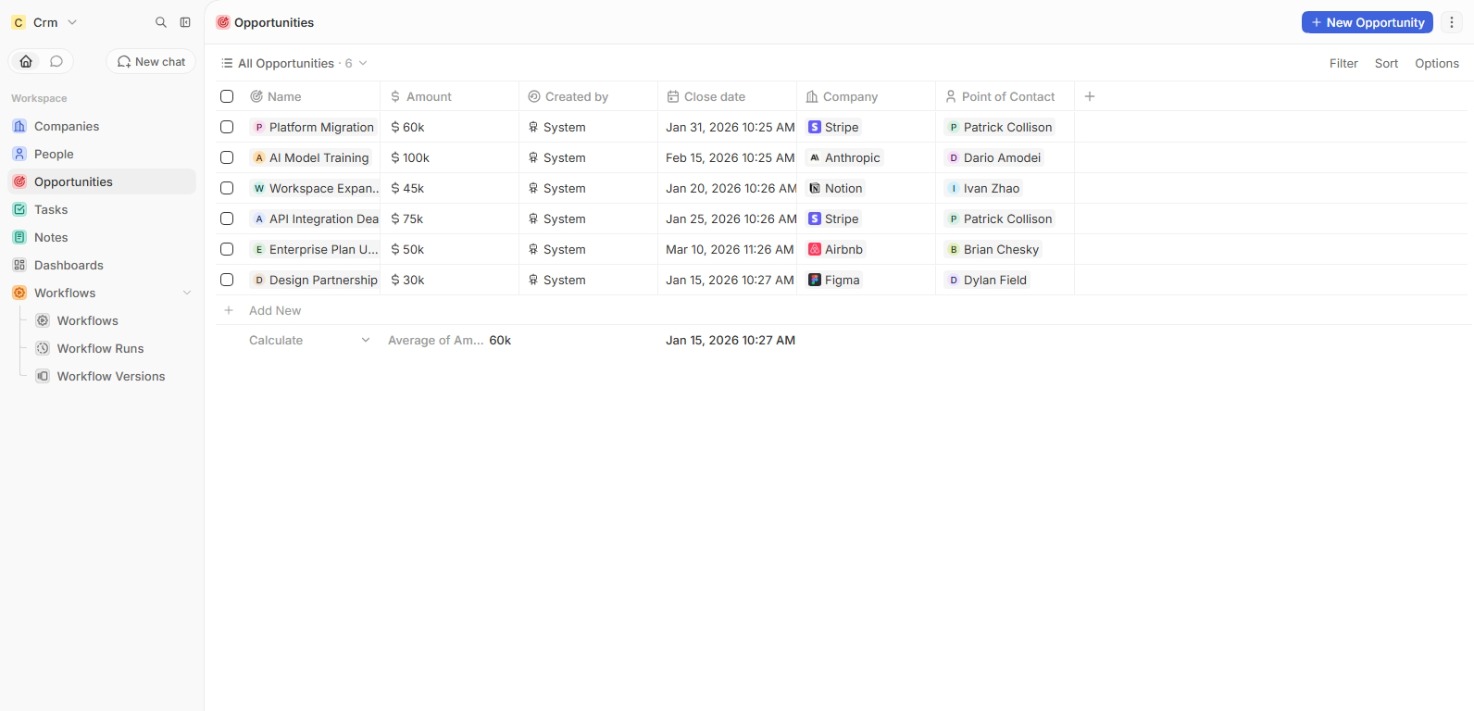Toggle the select-all checkbox in table header
The image size is (1474, 711).
pyautogui.click(x=227, y=96)
